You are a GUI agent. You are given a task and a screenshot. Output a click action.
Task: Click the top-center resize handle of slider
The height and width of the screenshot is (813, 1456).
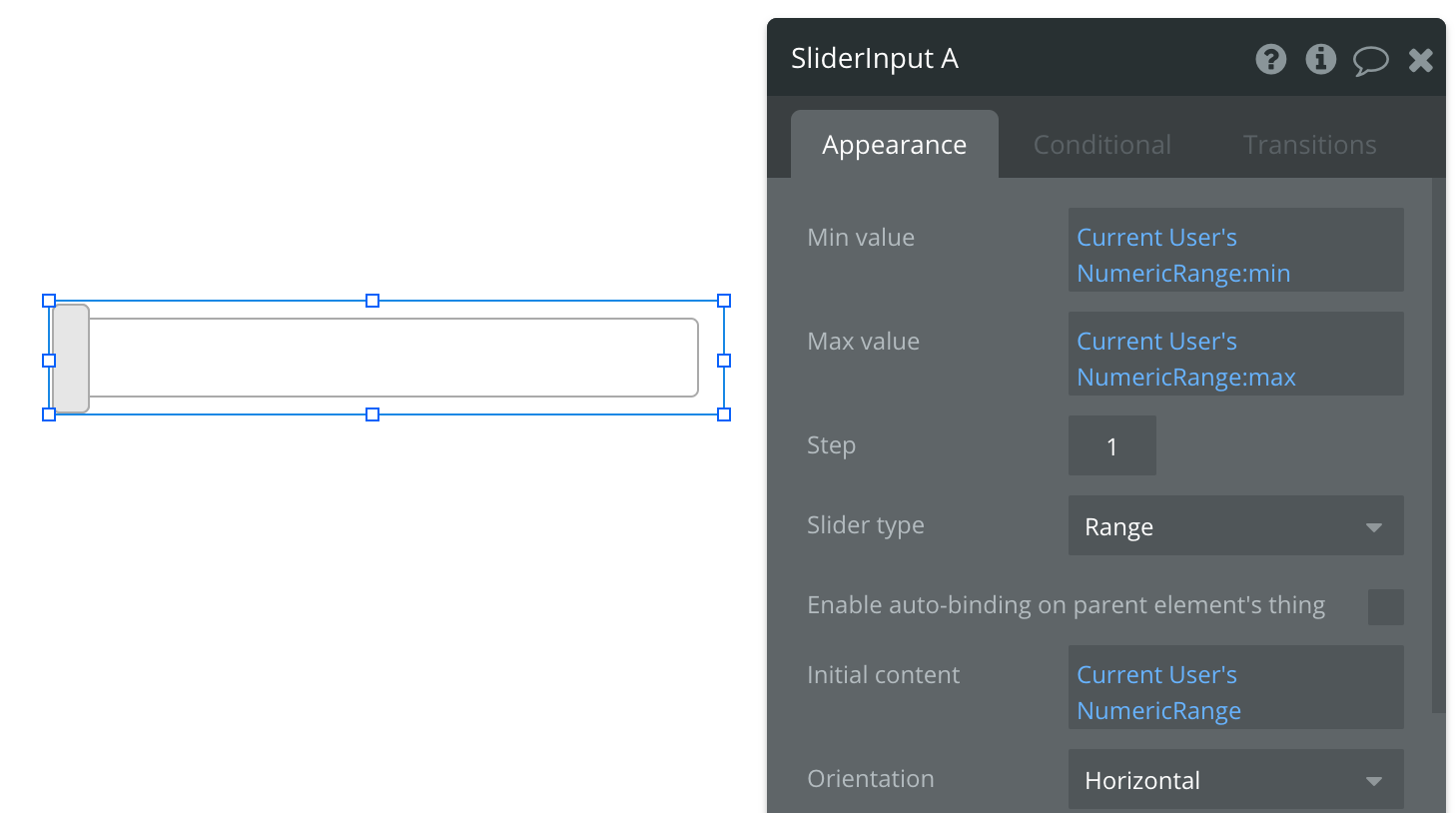(x=372, y=301)
